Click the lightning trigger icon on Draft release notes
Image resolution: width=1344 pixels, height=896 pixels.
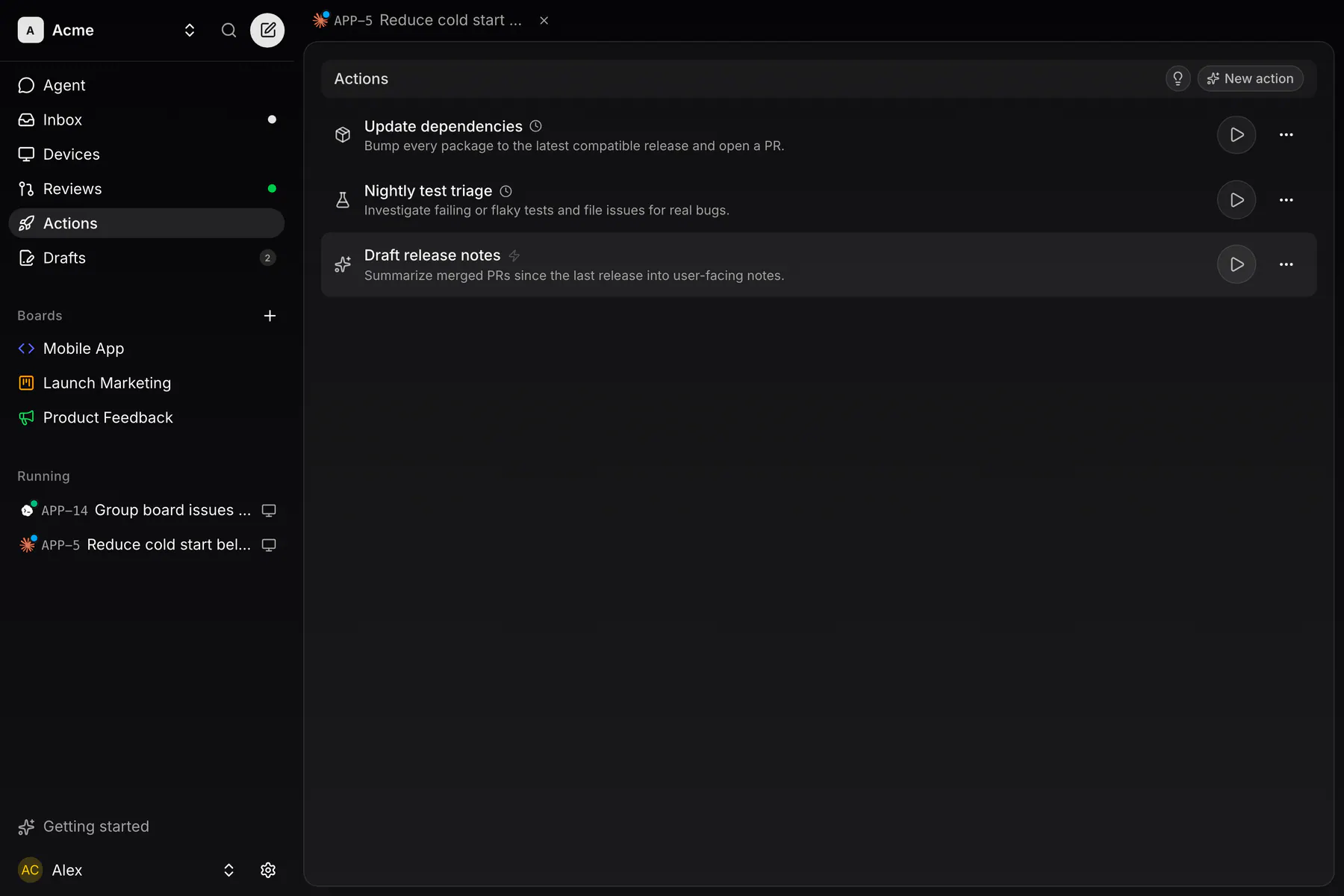[x=514, y=255]
